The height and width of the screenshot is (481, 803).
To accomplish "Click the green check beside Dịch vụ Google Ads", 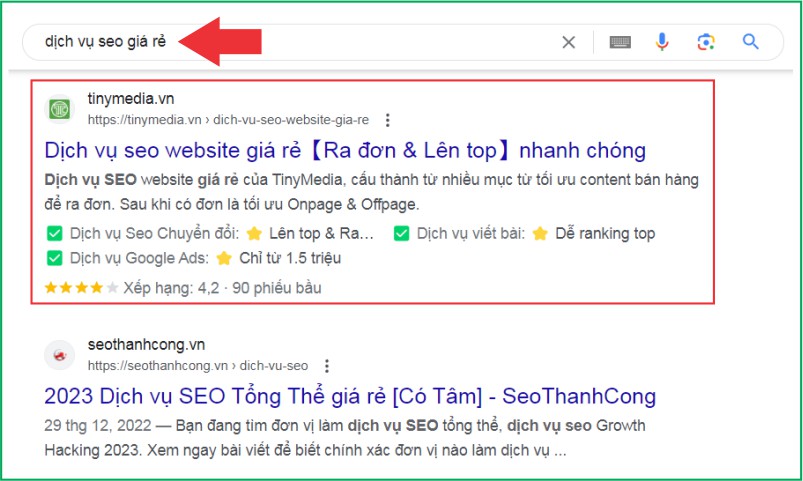I will 54,258.
